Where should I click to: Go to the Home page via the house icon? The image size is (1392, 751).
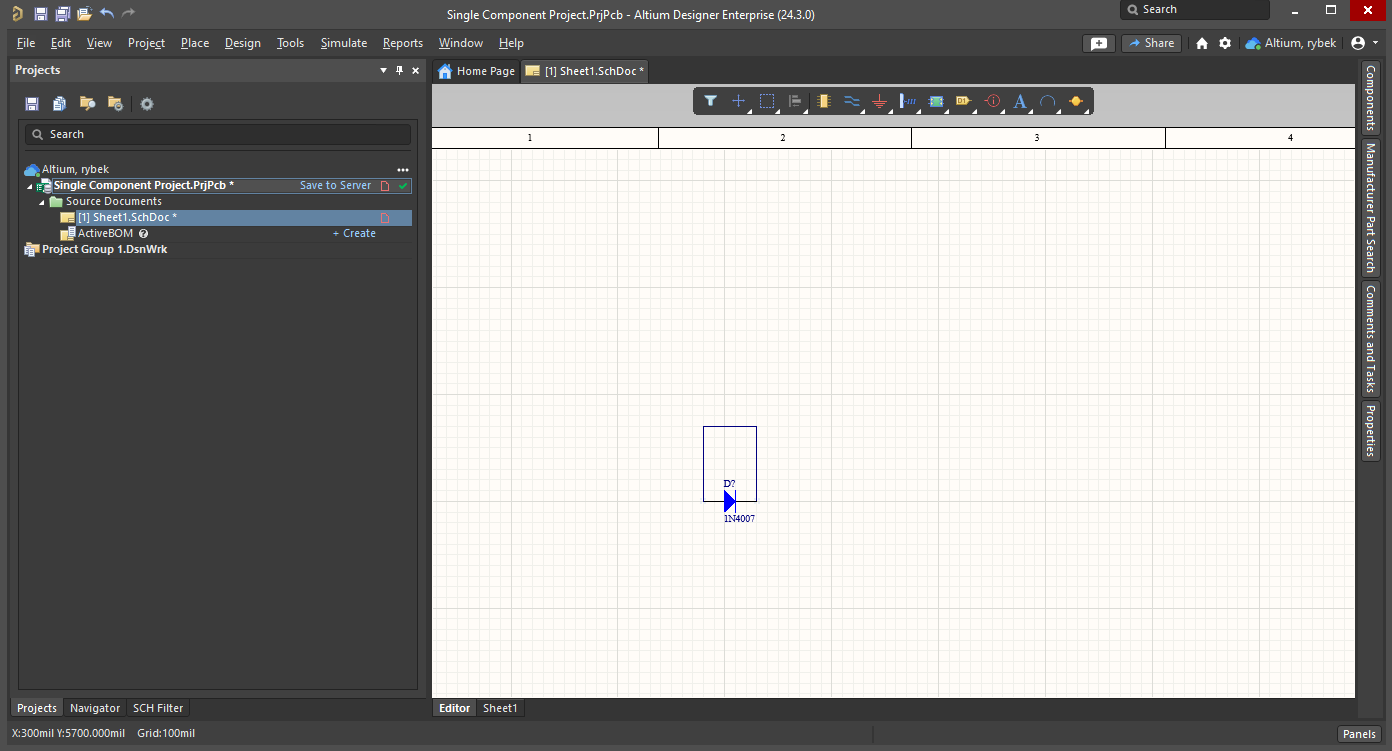pyautogui.click(x=1202, y=43)
